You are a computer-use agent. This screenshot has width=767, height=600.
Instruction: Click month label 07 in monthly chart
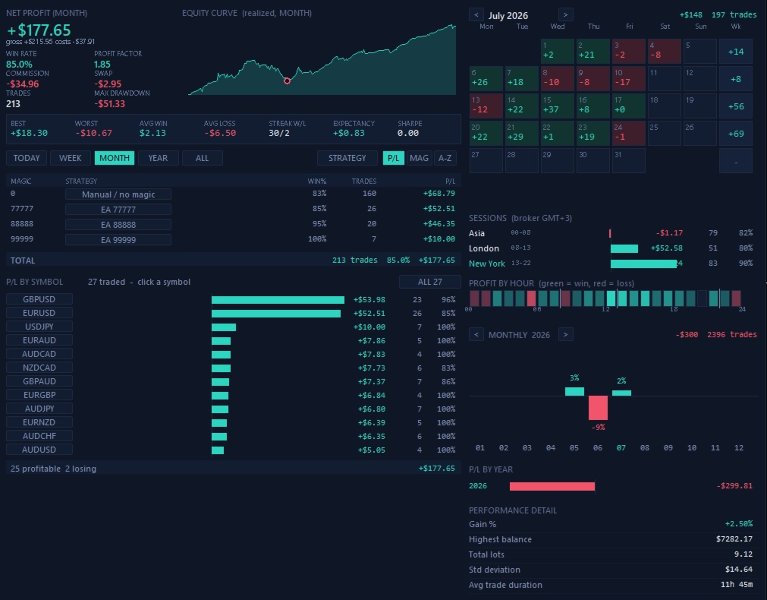tap(621, 447)
